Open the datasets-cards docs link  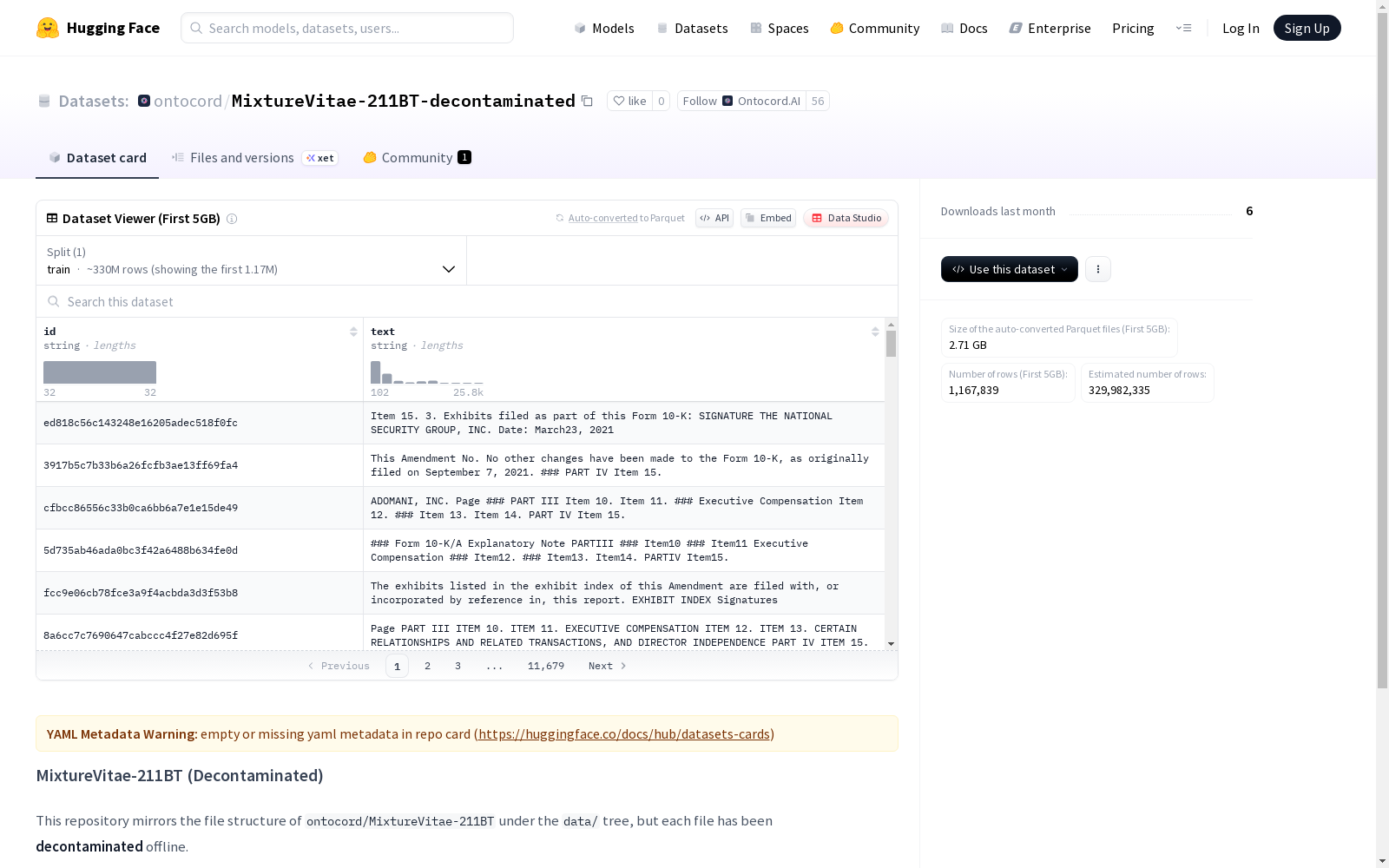pyautogui.click(x=624, y=733)
